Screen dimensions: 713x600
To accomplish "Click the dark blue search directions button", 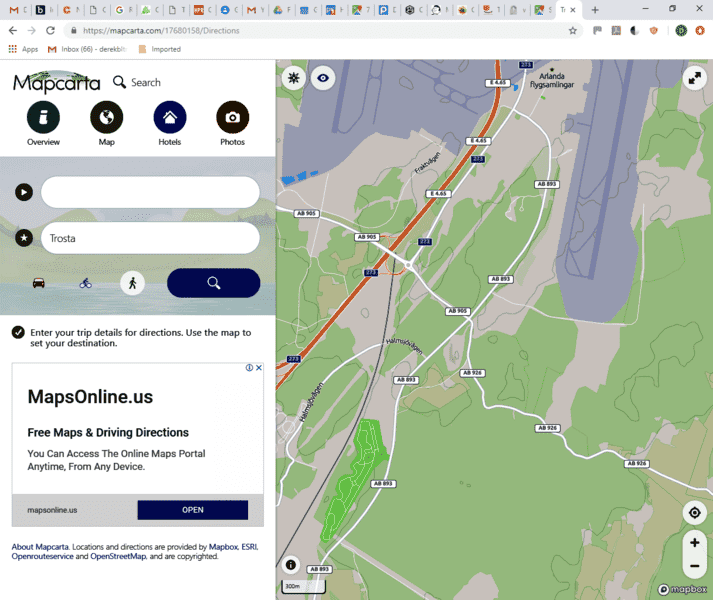I will click(213, 283).
